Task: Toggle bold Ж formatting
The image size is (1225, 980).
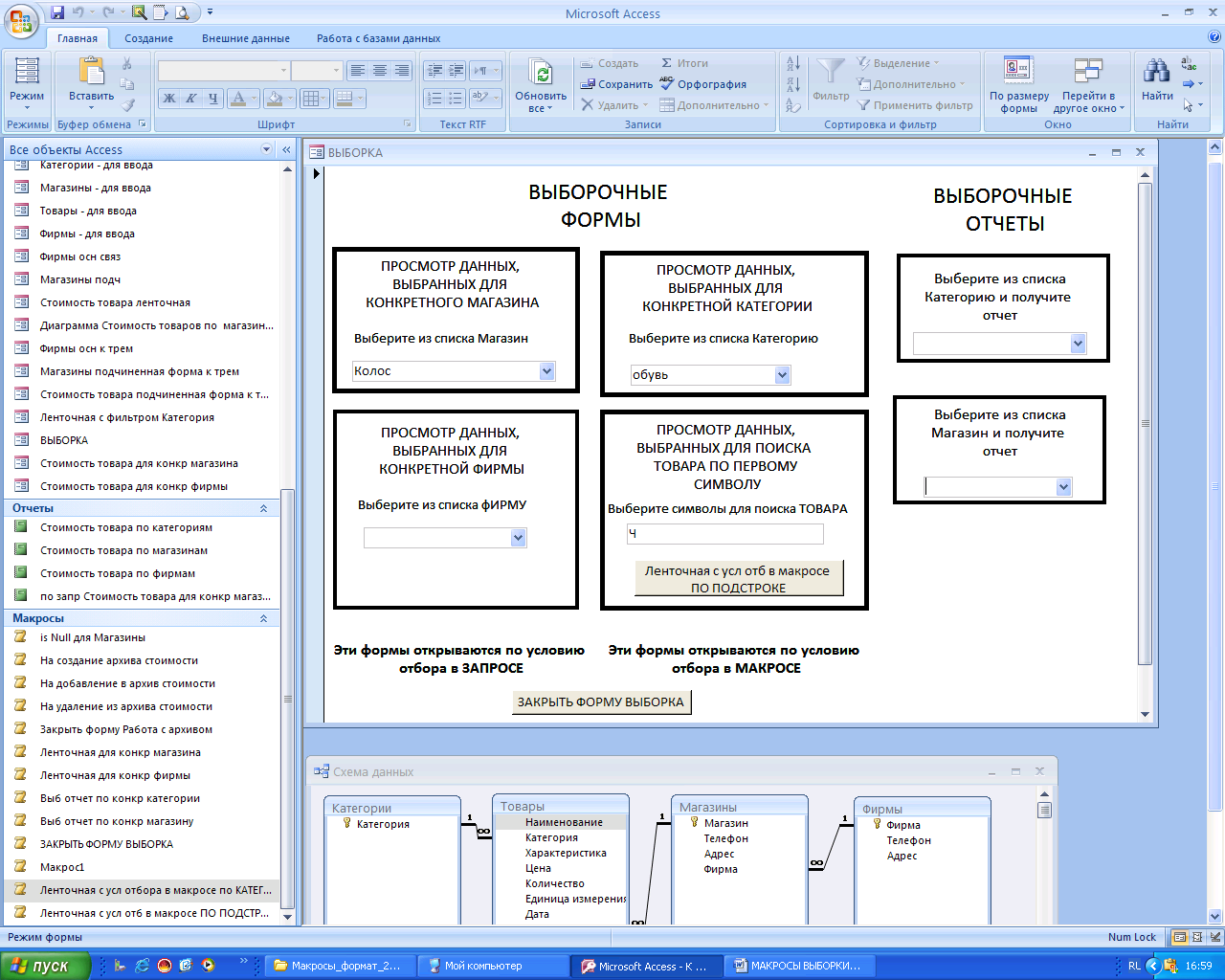Action: tap(169, 99)
